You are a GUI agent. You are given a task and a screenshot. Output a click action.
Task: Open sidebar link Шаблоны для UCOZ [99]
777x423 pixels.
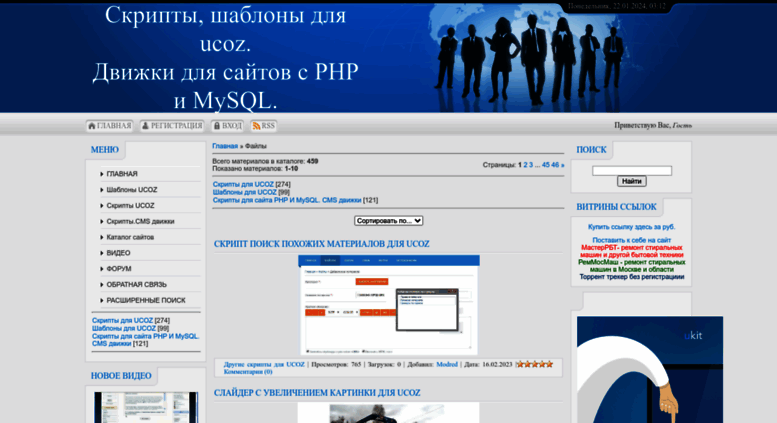point(124,328)
